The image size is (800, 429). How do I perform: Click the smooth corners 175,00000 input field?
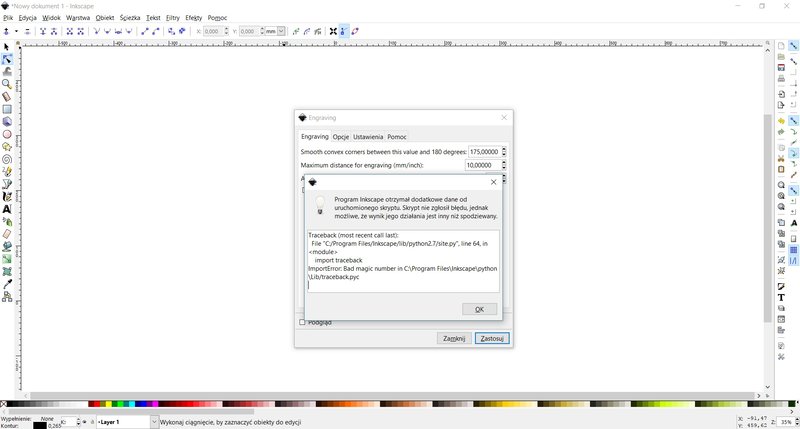tap(485, 152)
